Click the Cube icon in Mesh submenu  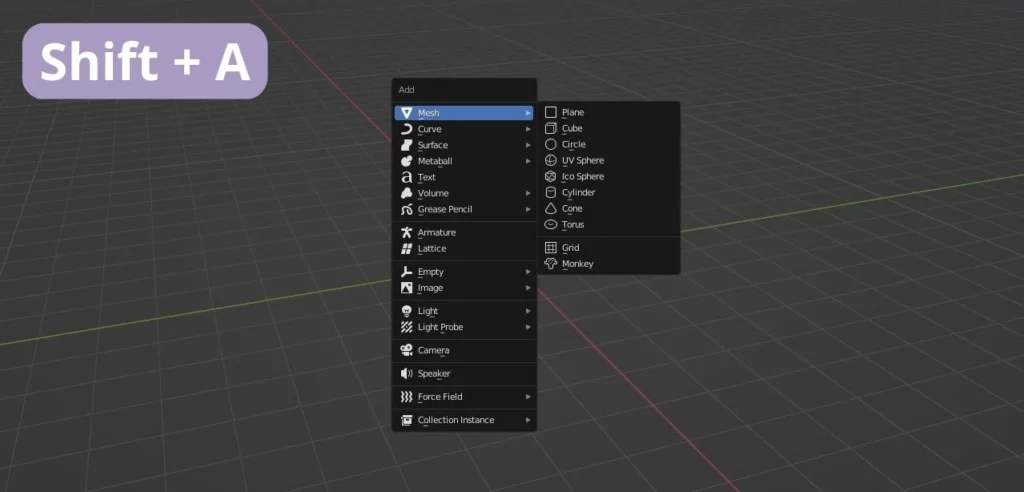[551, 129]
